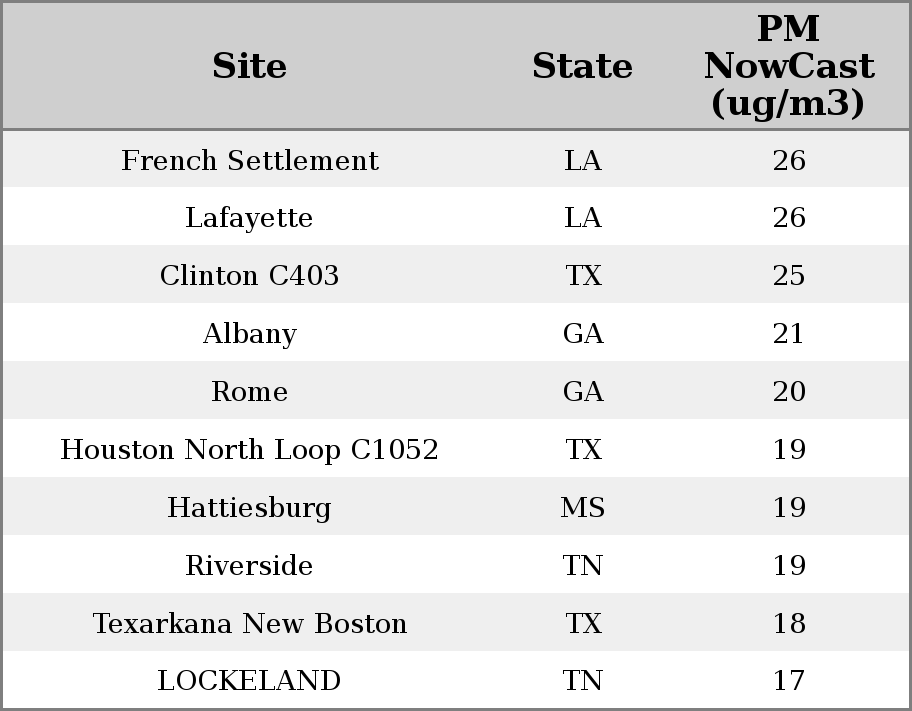Select the PM value 17 for LOCKELAND
This screenshot has width=912, height=711.
789,681
